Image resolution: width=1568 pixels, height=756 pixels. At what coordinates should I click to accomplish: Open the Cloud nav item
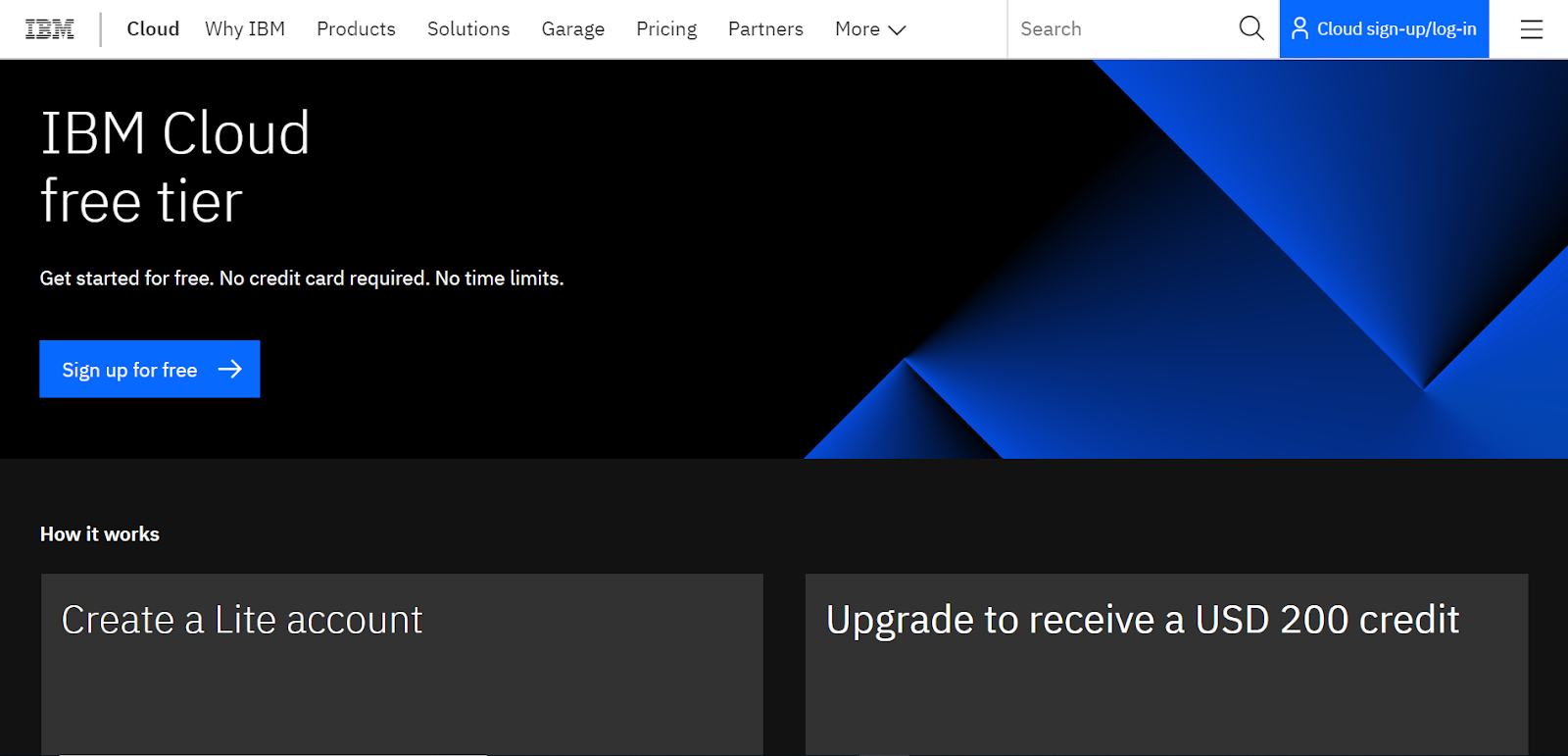(153, 29)
